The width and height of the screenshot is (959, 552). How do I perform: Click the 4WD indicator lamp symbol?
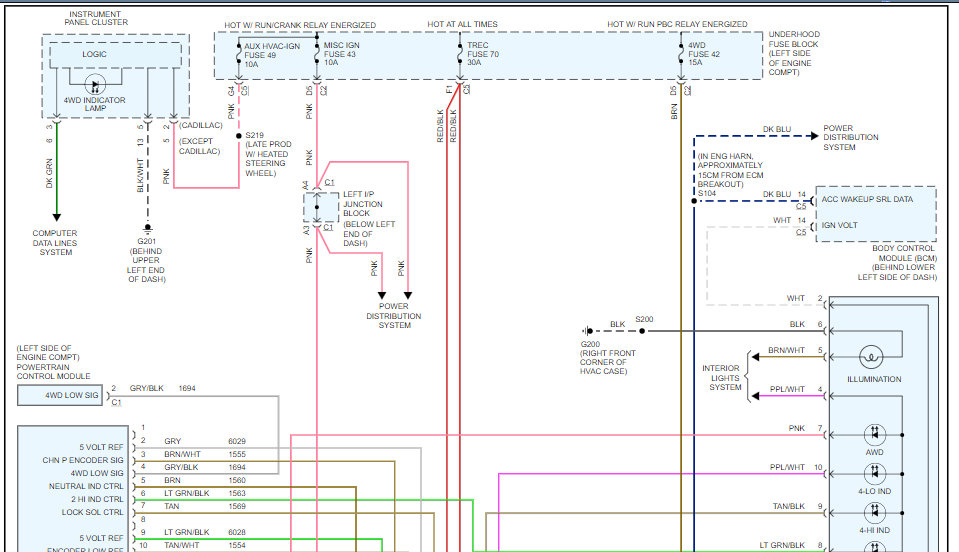coord(95,86)
